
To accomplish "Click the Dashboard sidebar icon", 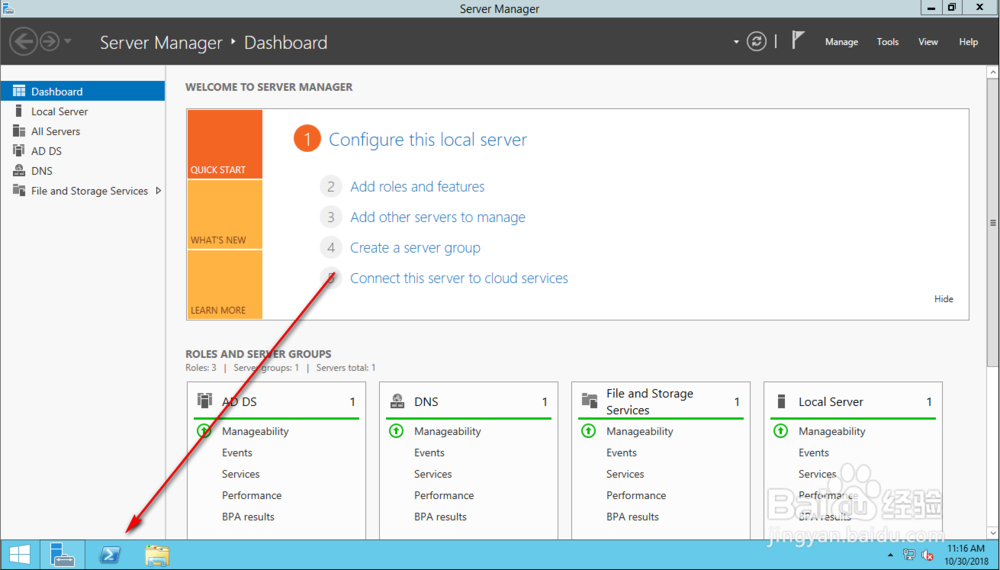I will click(x=19, y=91).
